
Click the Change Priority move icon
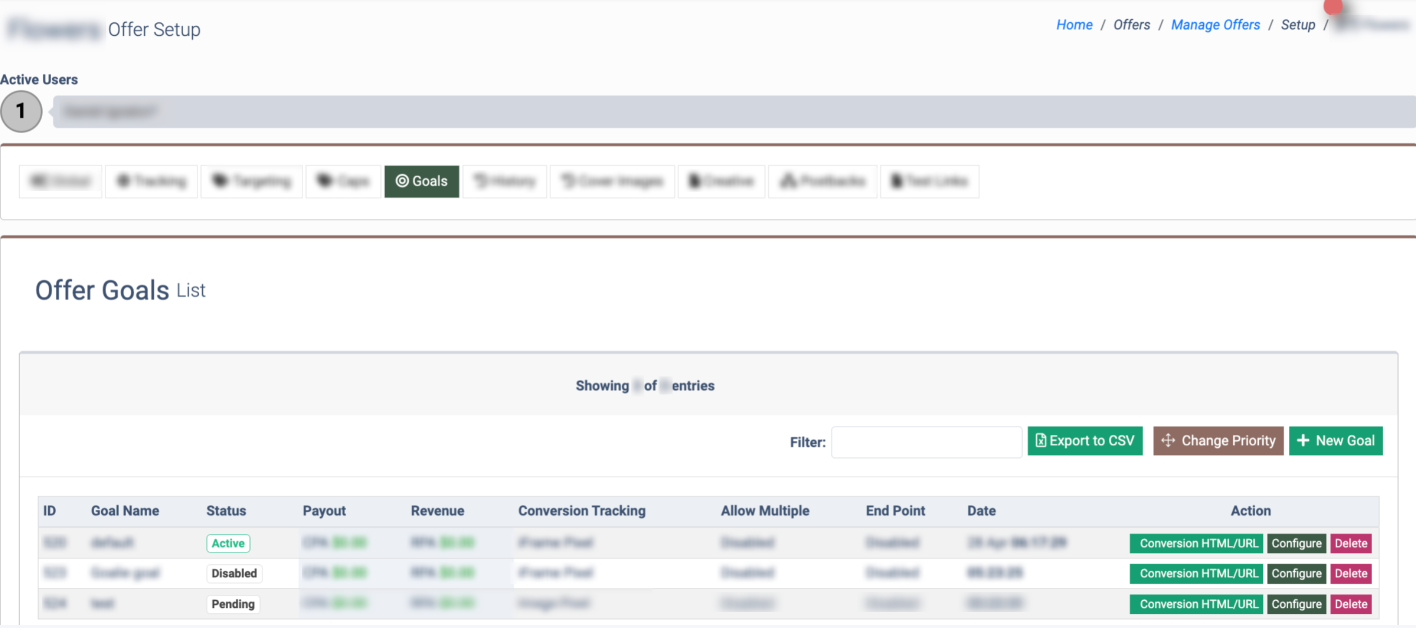coord(1168,441)
